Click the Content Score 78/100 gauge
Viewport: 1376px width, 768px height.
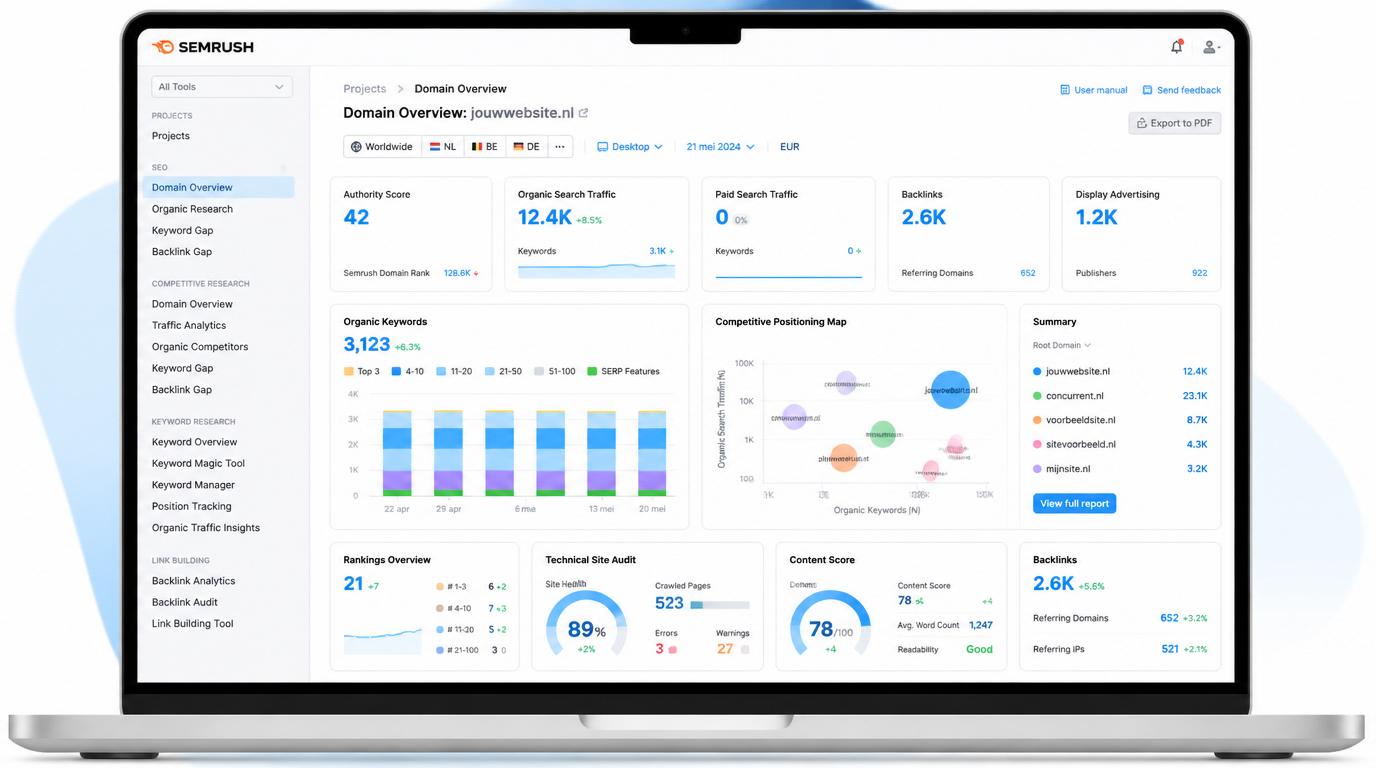click(x=830, y=625)
